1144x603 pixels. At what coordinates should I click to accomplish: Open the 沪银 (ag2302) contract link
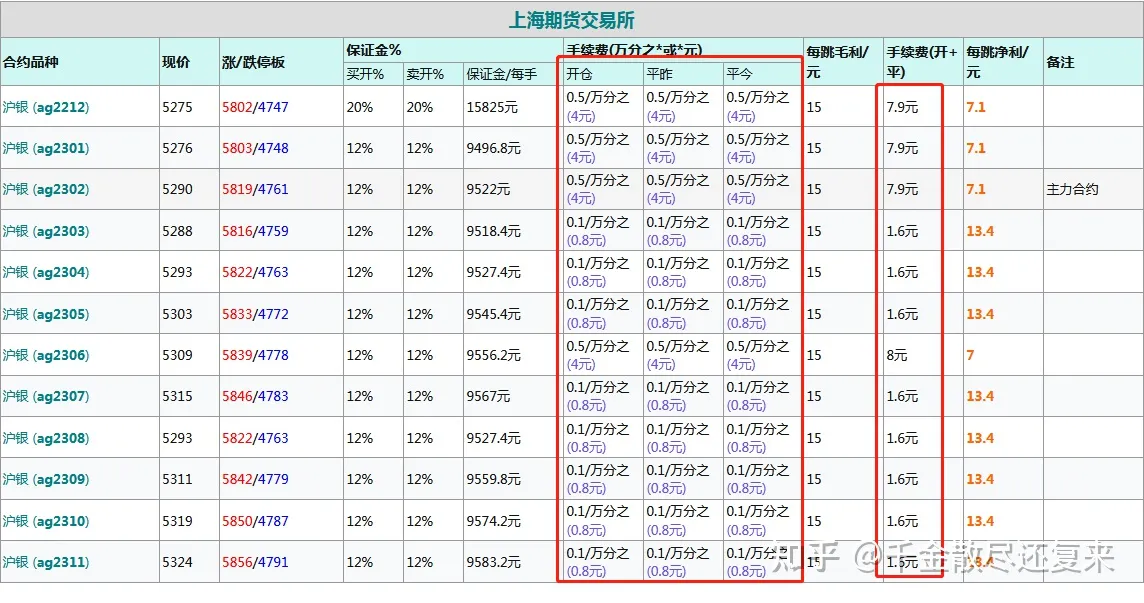[x=45, y=189]
